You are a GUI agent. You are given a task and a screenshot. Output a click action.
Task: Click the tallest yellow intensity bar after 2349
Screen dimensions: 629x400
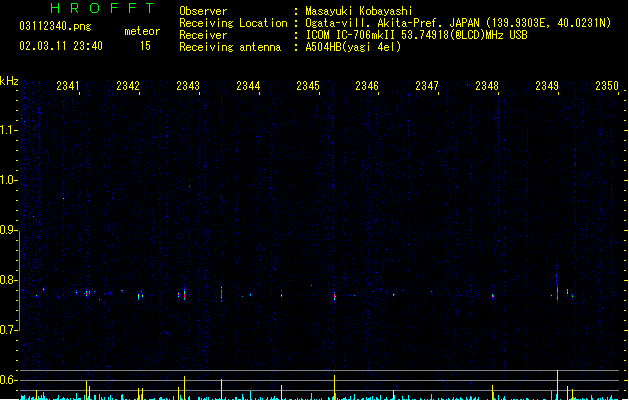tap(558, 385)
